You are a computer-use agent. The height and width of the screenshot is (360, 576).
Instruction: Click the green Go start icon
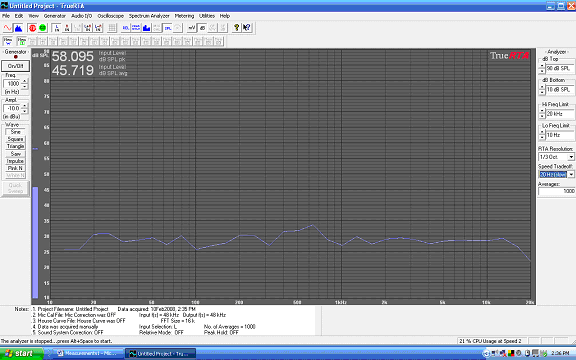[x=43, y=28]
